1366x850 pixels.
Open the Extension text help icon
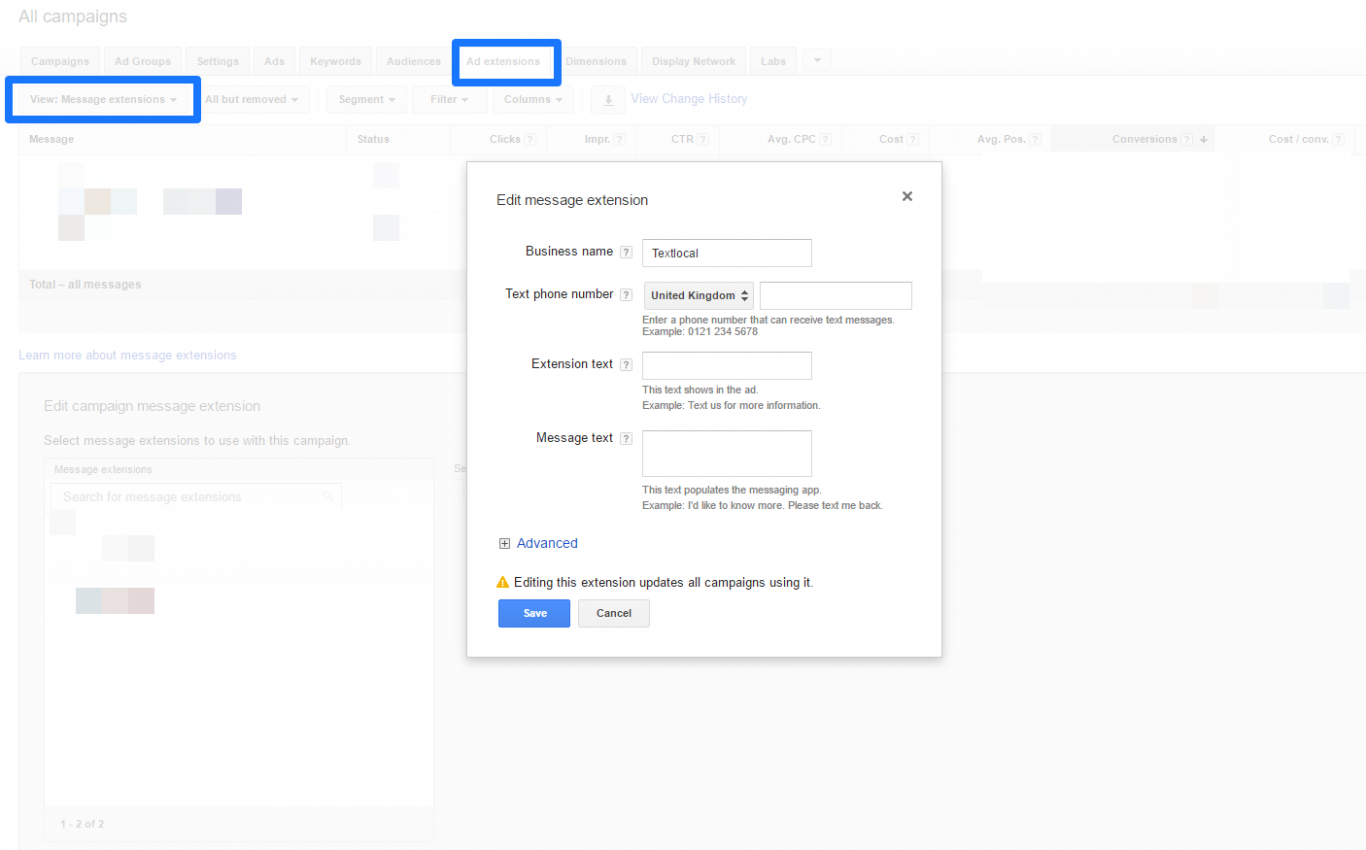pos(627,364)
